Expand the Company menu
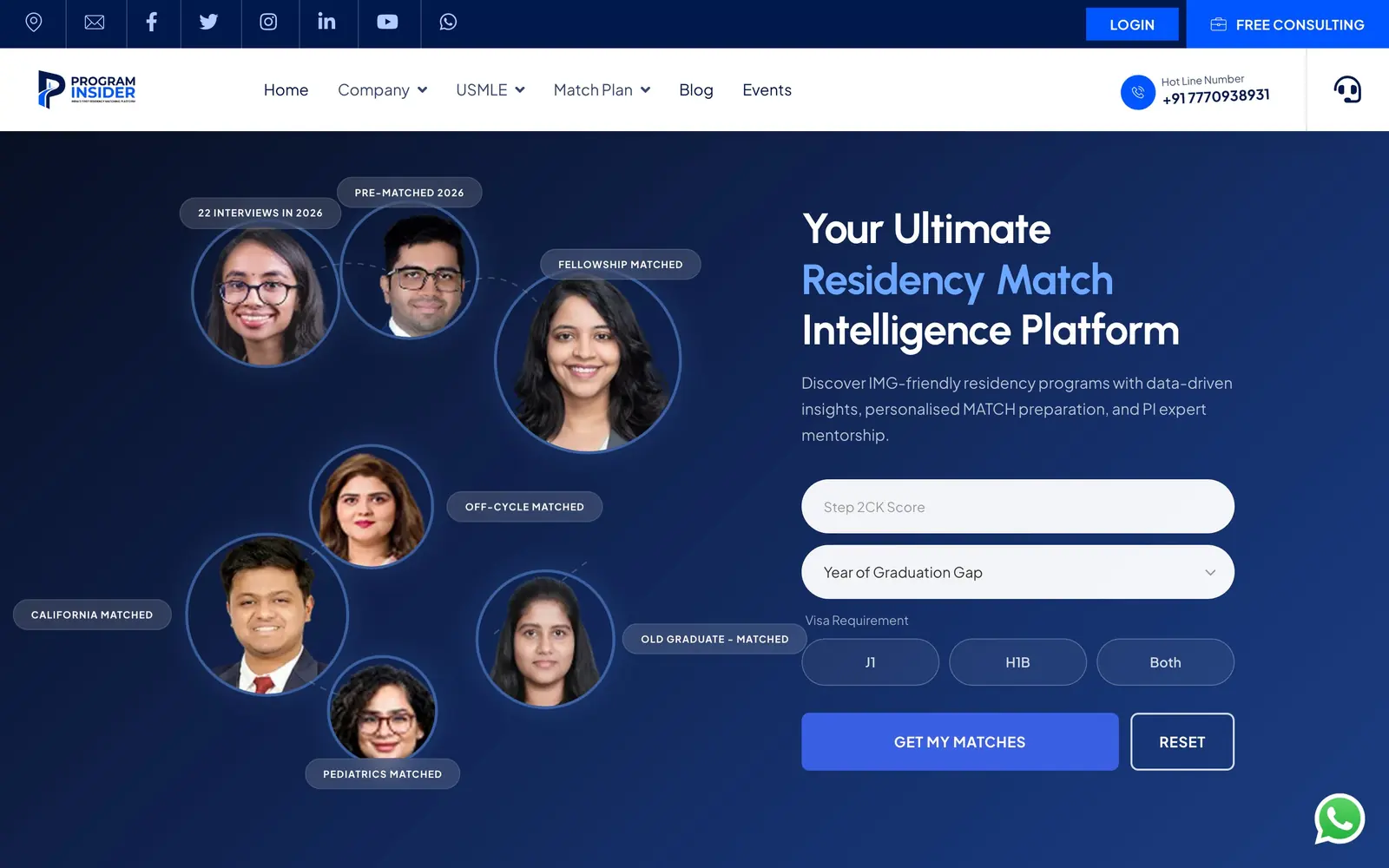This screenshot has height=868, width=1389. coord(382,90)
